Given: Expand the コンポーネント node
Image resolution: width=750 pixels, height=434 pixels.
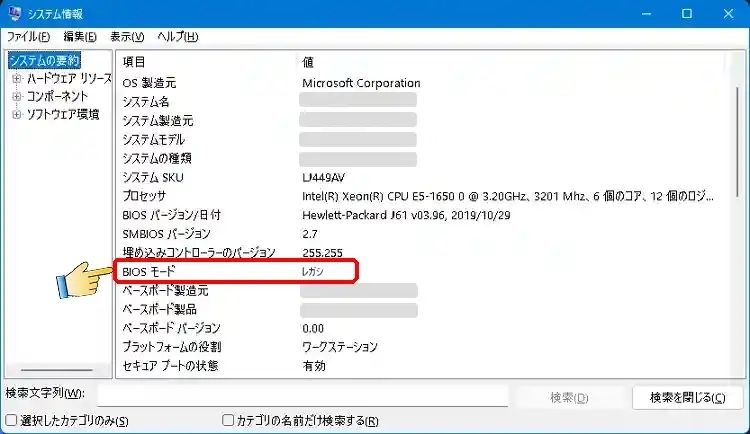Looking at the screenshot, I should point(17,97).
